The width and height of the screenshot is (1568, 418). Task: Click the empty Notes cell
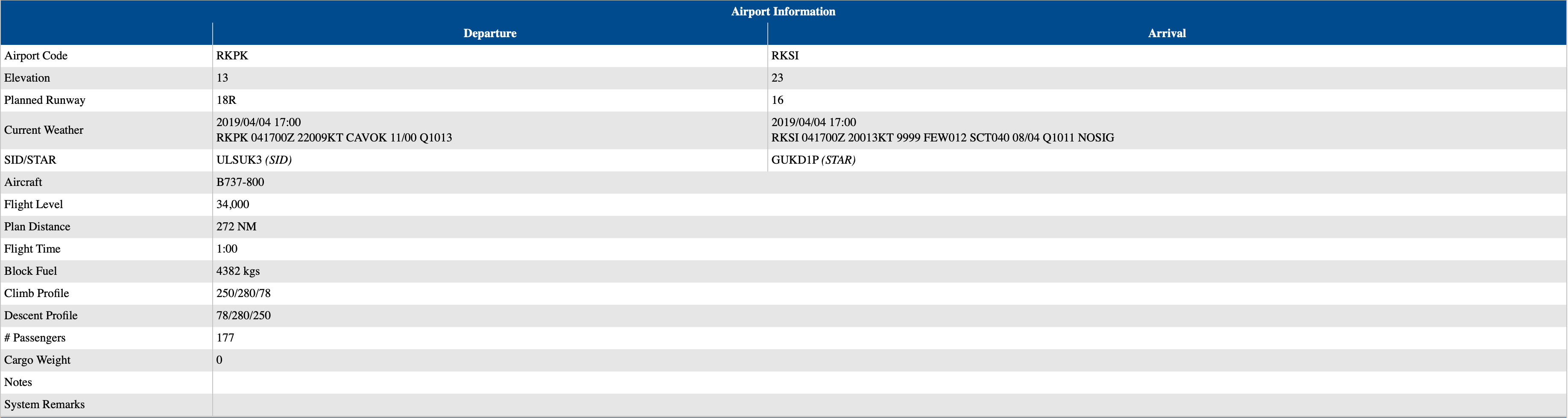[x=889, y=382]
